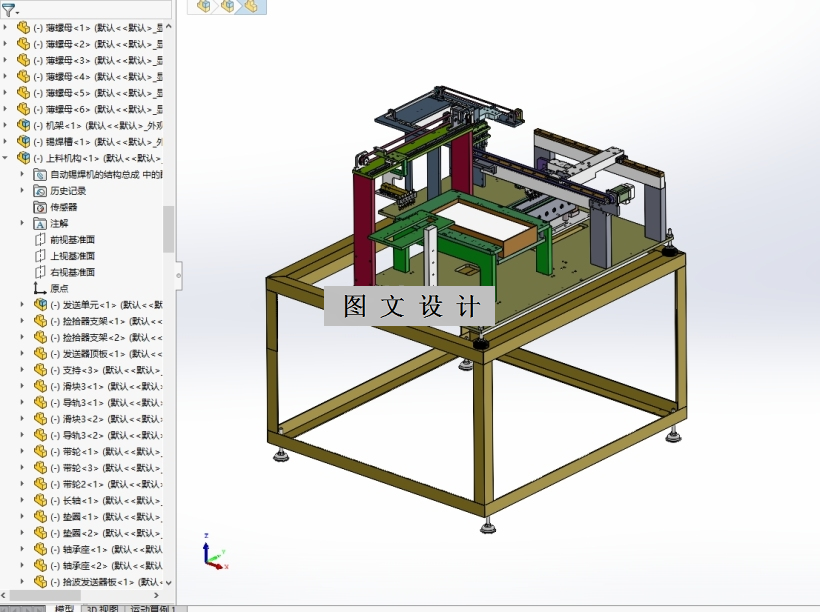Click the 上料机构<1> subassembly icon
Screen dimensions: 820x612
tap(24, 157)
